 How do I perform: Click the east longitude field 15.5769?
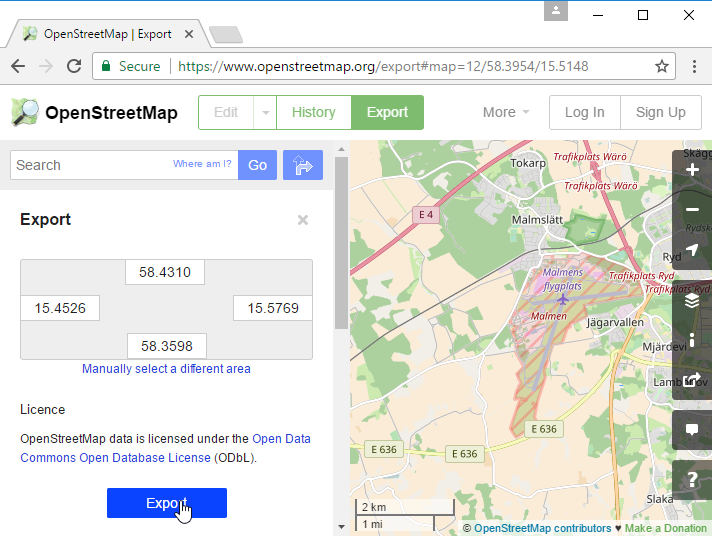coord(273,308)
